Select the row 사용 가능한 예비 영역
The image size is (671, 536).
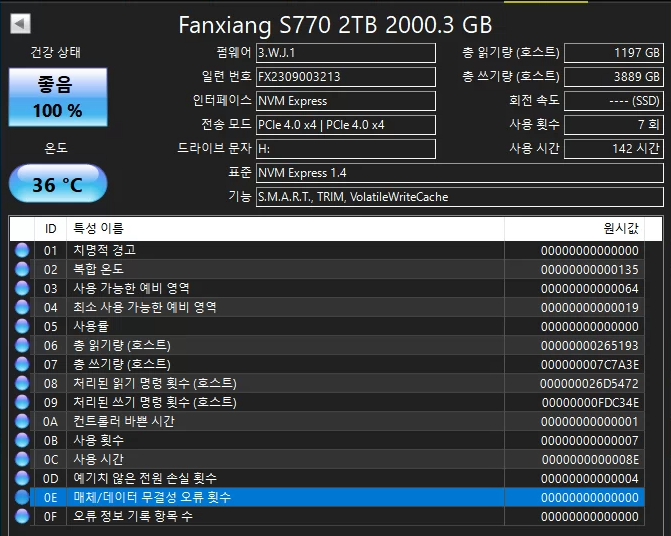[327, 288]
